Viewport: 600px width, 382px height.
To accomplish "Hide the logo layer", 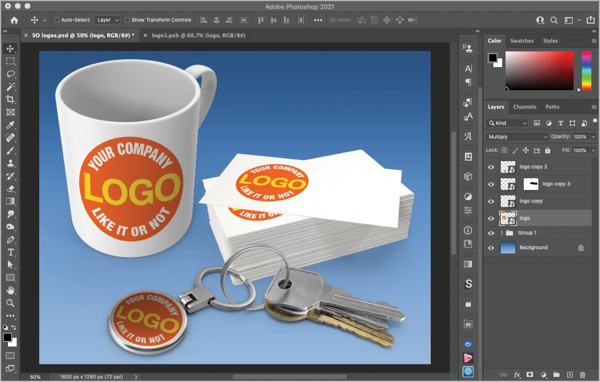I will pos(491,219).
